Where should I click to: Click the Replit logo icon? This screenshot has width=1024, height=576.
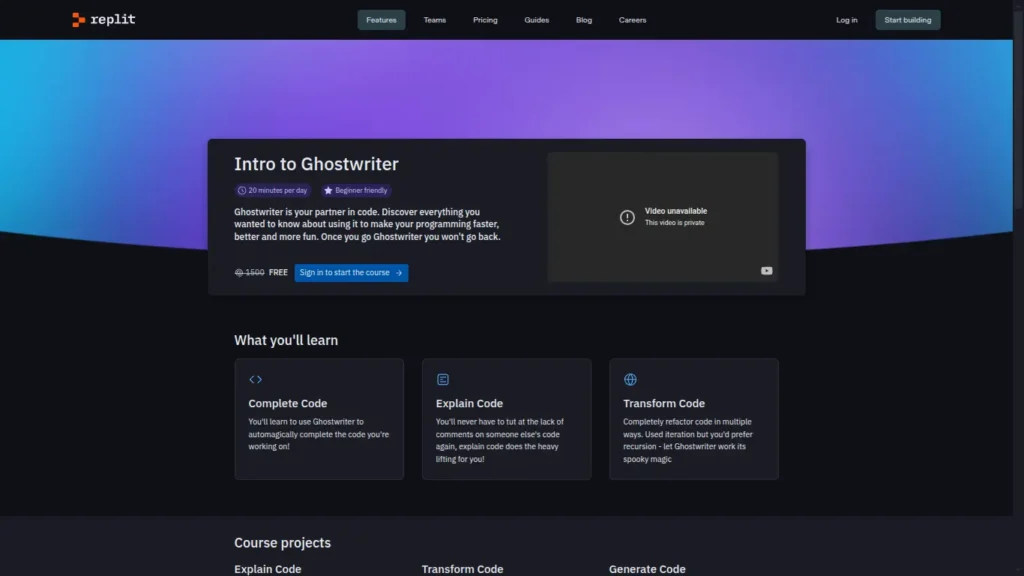pos(79,20)
